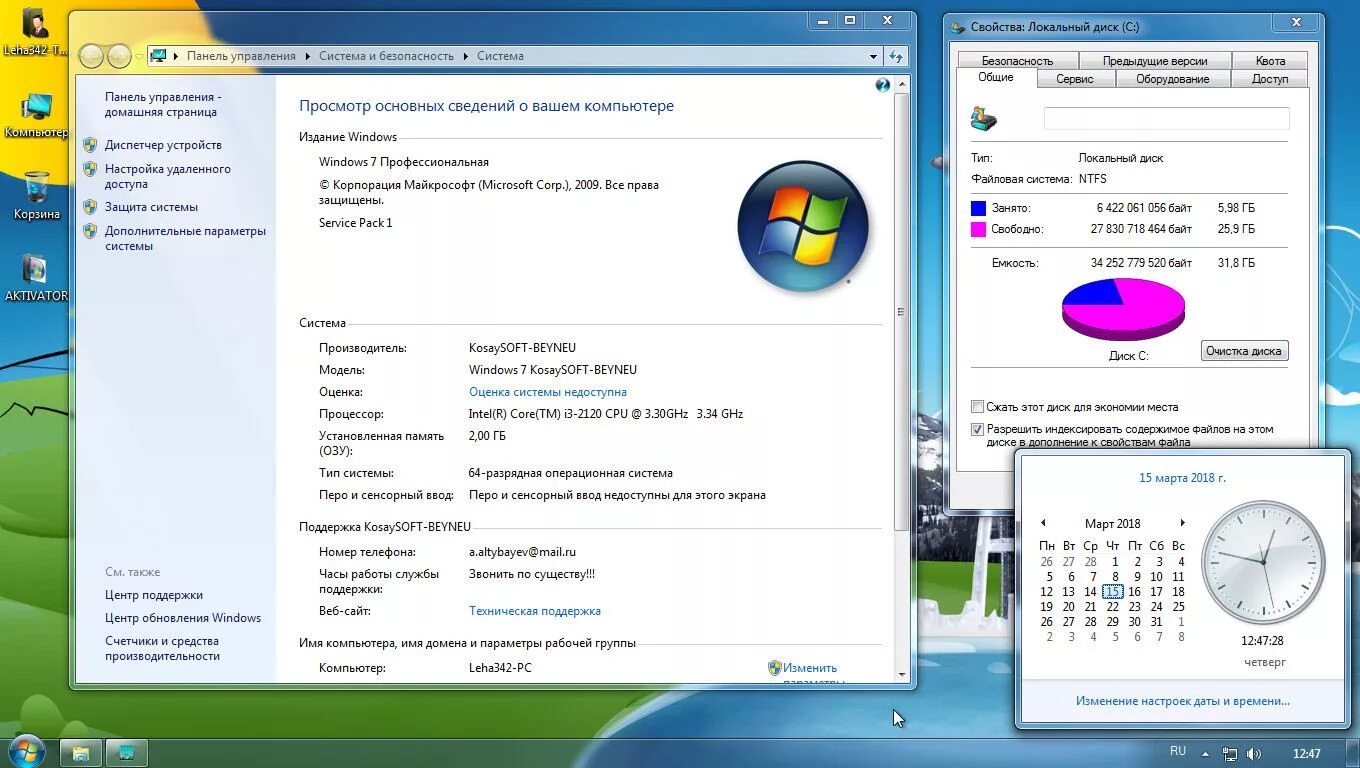Select date 15 in the calendar
Viewport: 1360px width, 768px height.
click(1112, 592)
